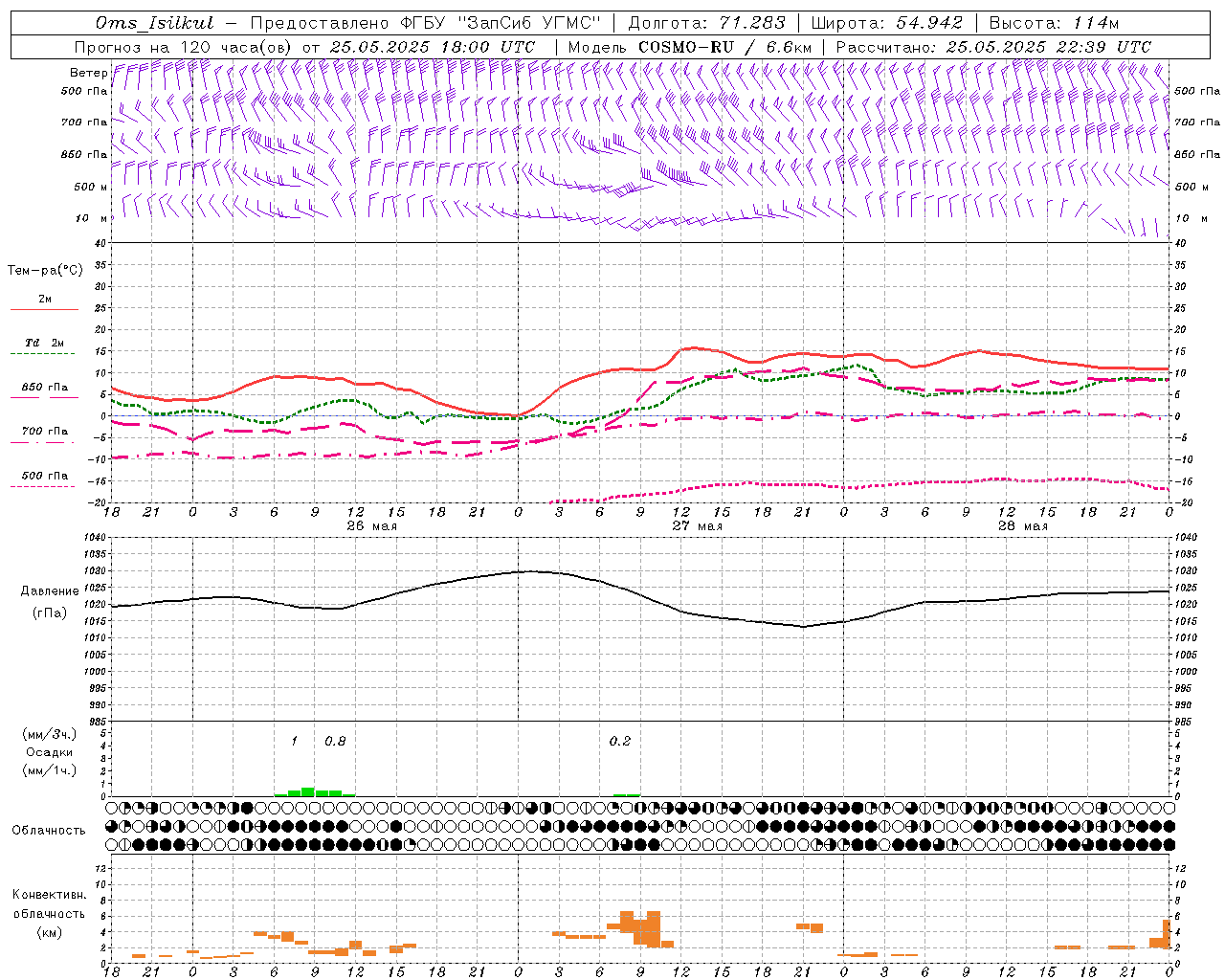Click the Высота: 114м field
The height and width of the screenshot is (980, 1225).
pyautogui.click(x=1054, y=23)
